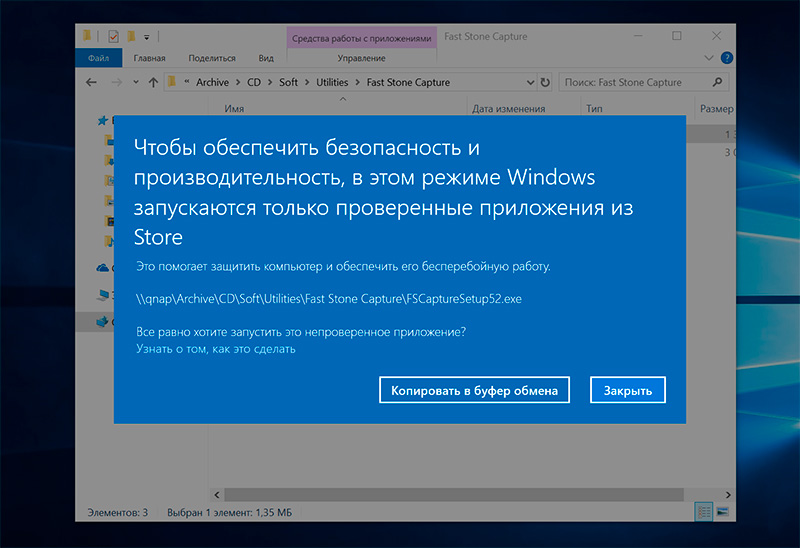Click the properties icon in quick access toolbar

[x=112, y=37]
